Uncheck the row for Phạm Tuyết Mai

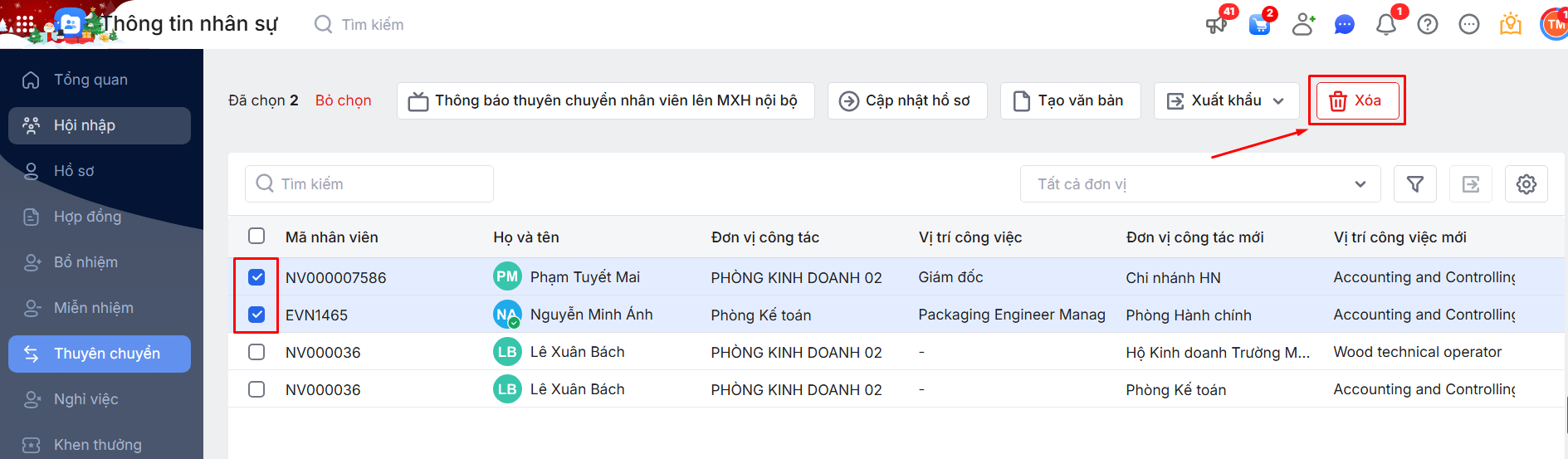(x=256, y=277)
